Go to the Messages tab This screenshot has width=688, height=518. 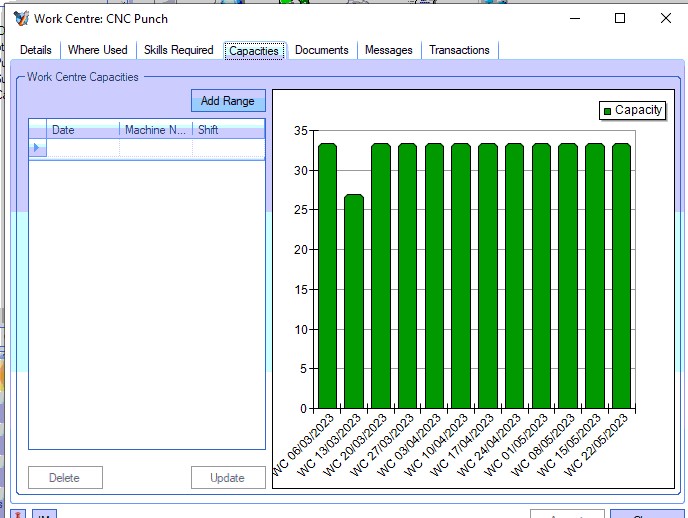click(x=389, y=50)
